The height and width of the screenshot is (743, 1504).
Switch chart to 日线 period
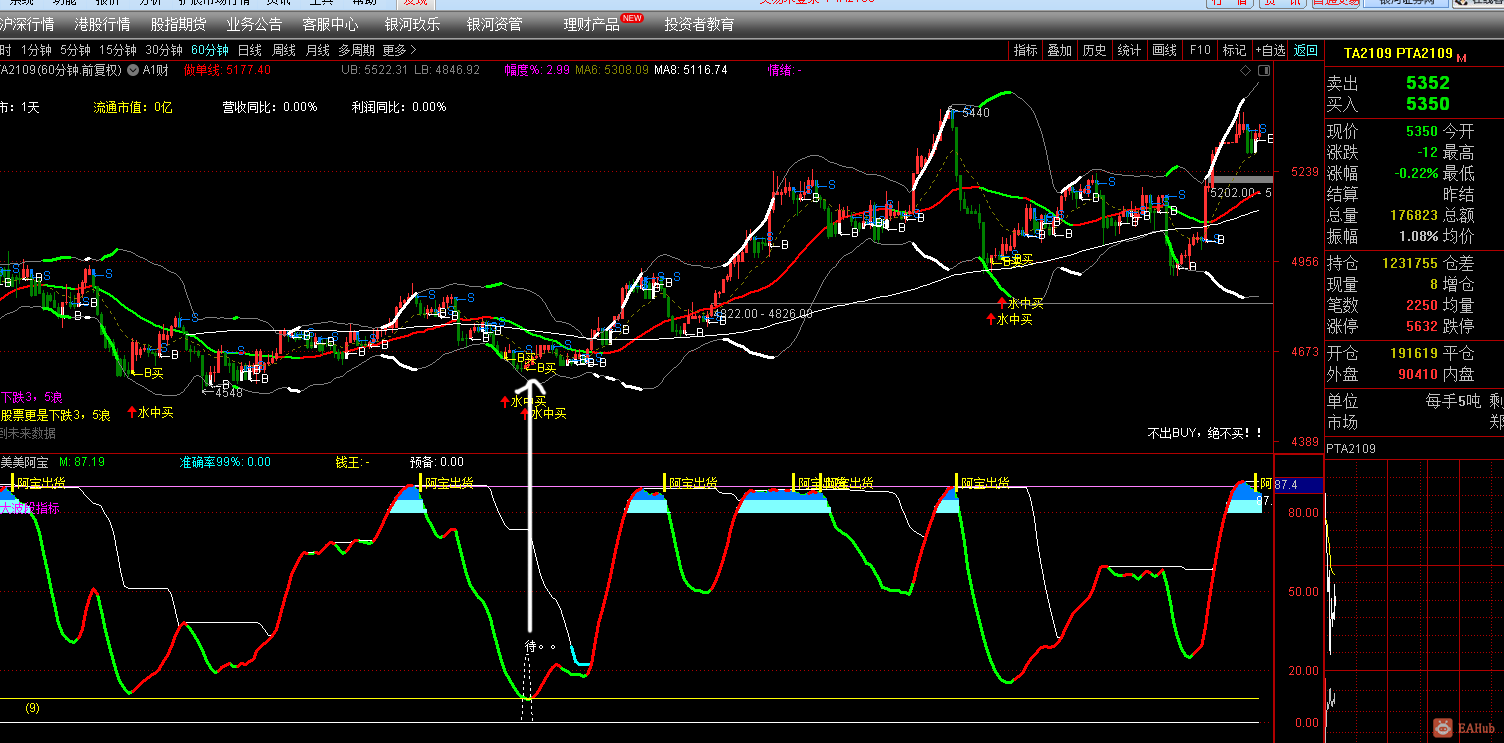click(x=249, y=50)
